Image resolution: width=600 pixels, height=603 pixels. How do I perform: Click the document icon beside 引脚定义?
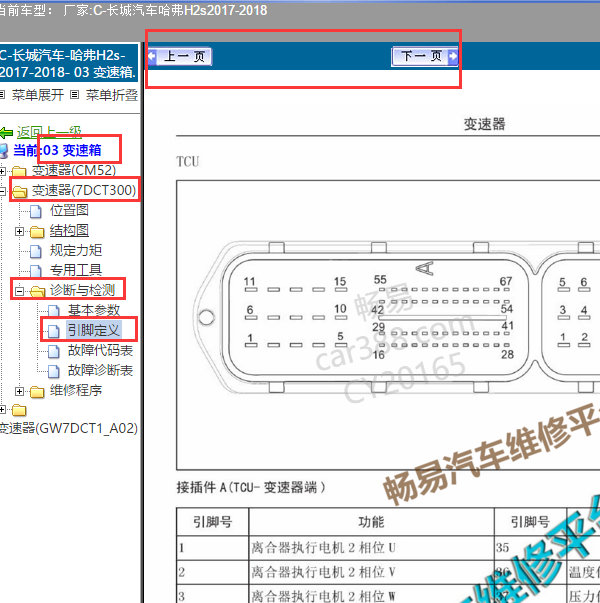coord(54,331)
